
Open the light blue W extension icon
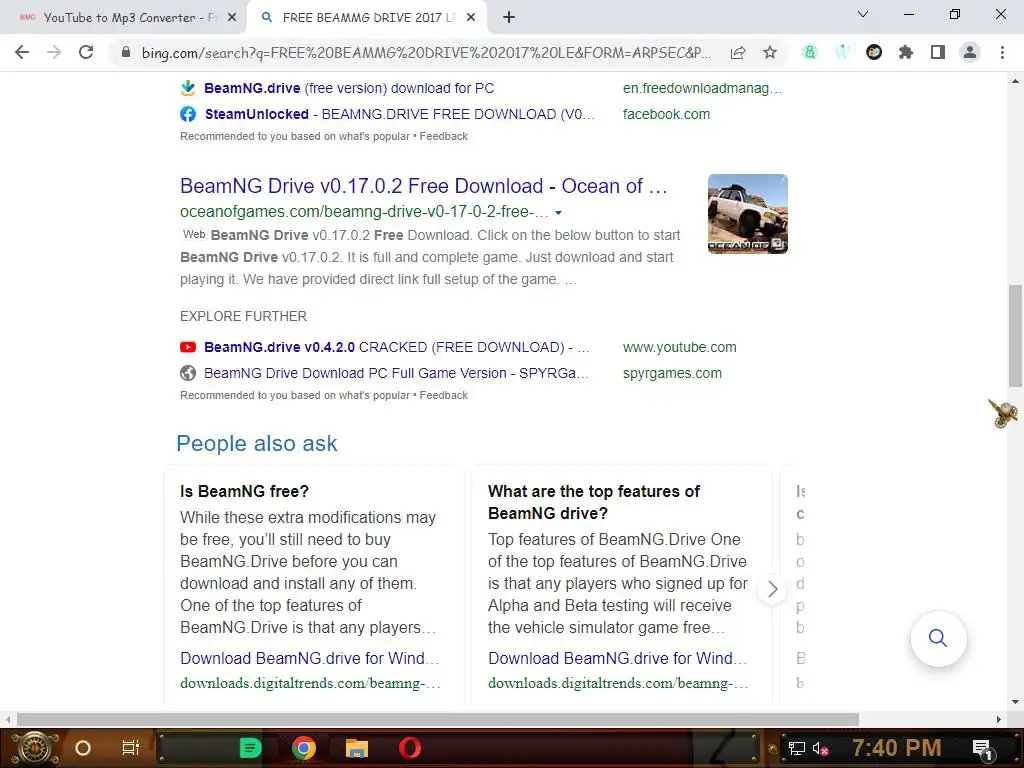coord(842,52)
